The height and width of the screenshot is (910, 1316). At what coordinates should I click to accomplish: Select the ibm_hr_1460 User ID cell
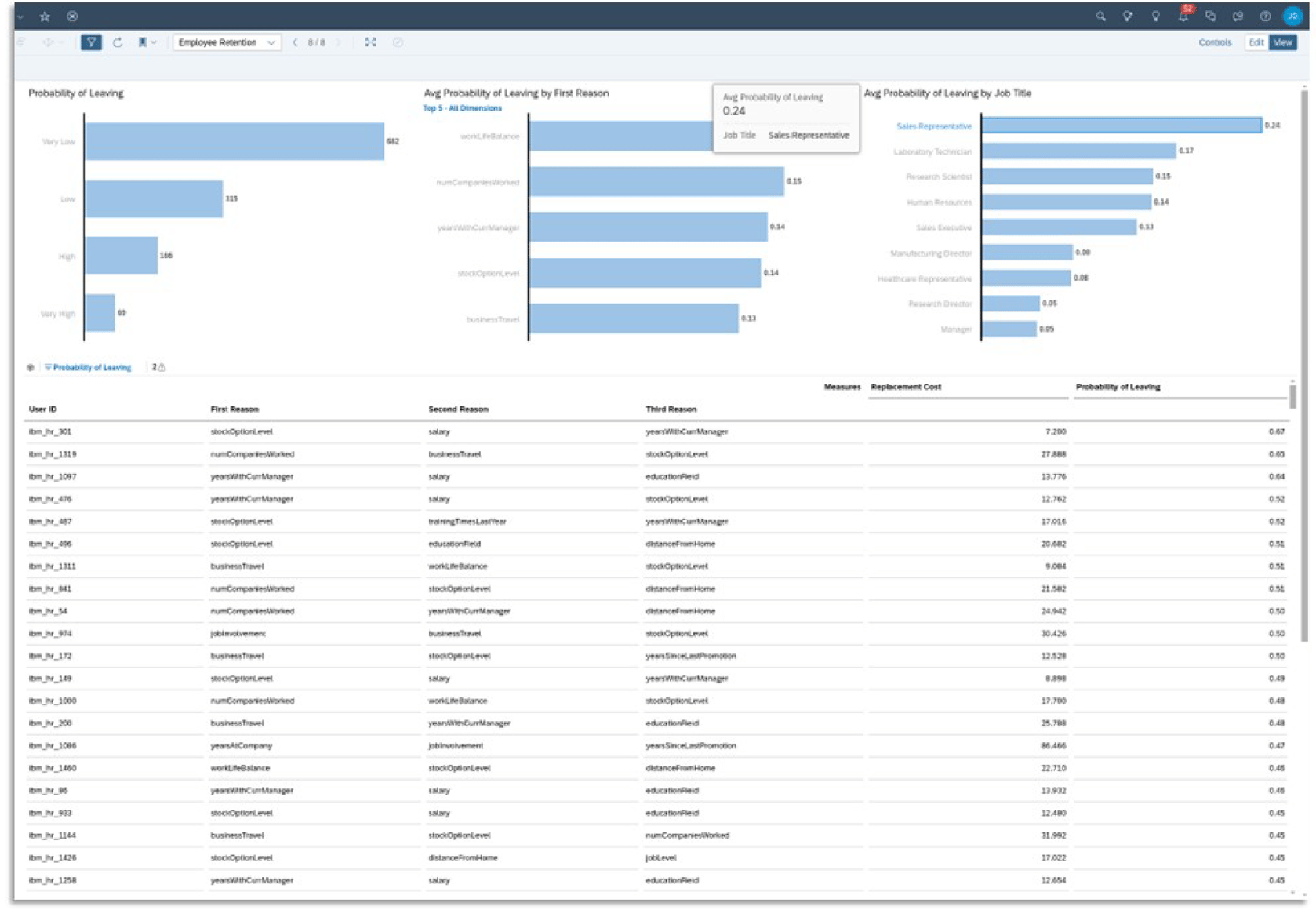click(53, 768)
